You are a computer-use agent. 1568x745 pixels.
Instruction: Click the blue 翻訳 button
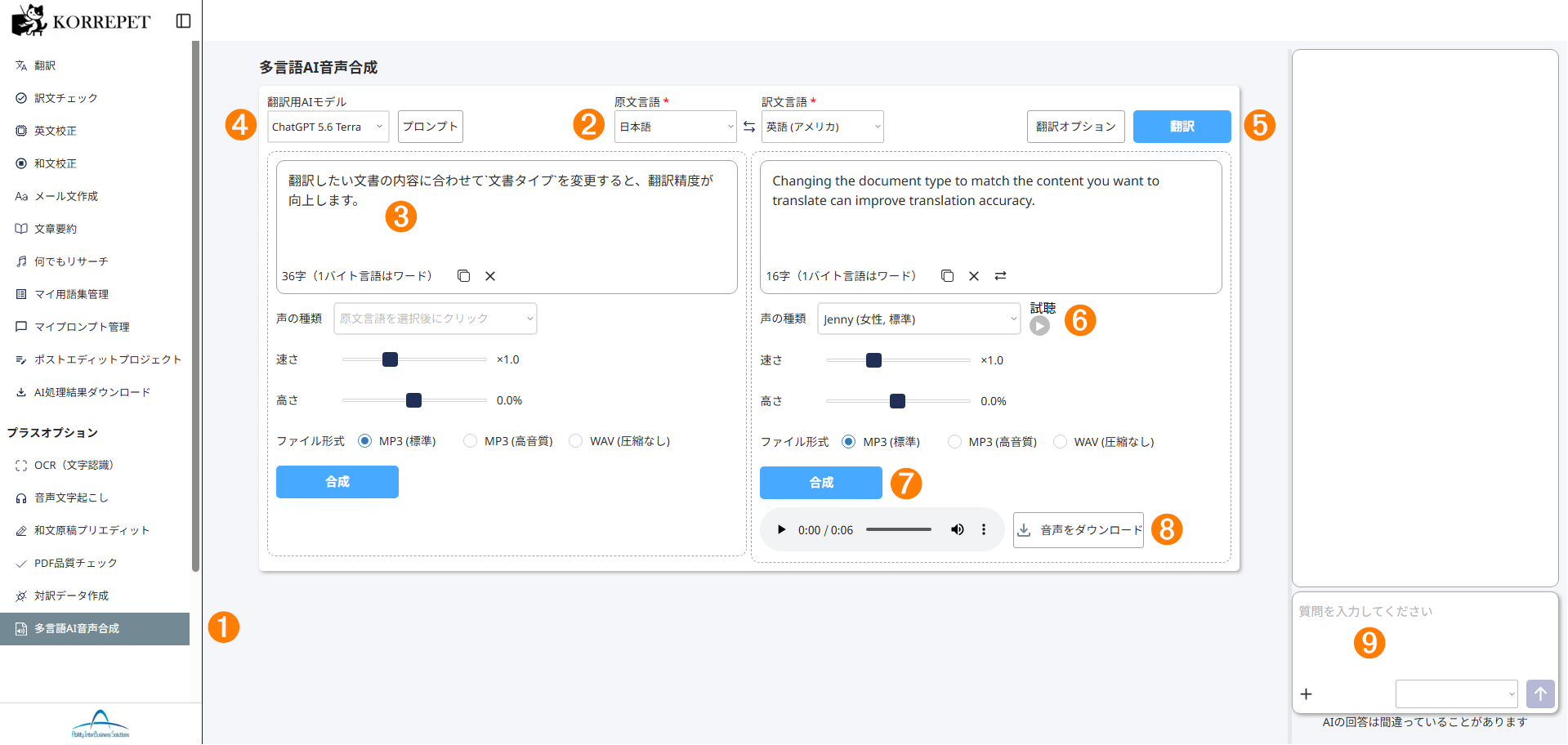pyautogui.click(x=1182, y=127)
